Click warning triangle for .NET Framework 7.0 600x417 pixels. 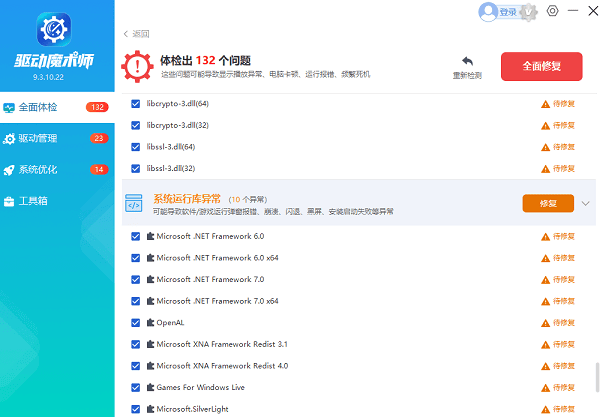[x=545, y=280]
